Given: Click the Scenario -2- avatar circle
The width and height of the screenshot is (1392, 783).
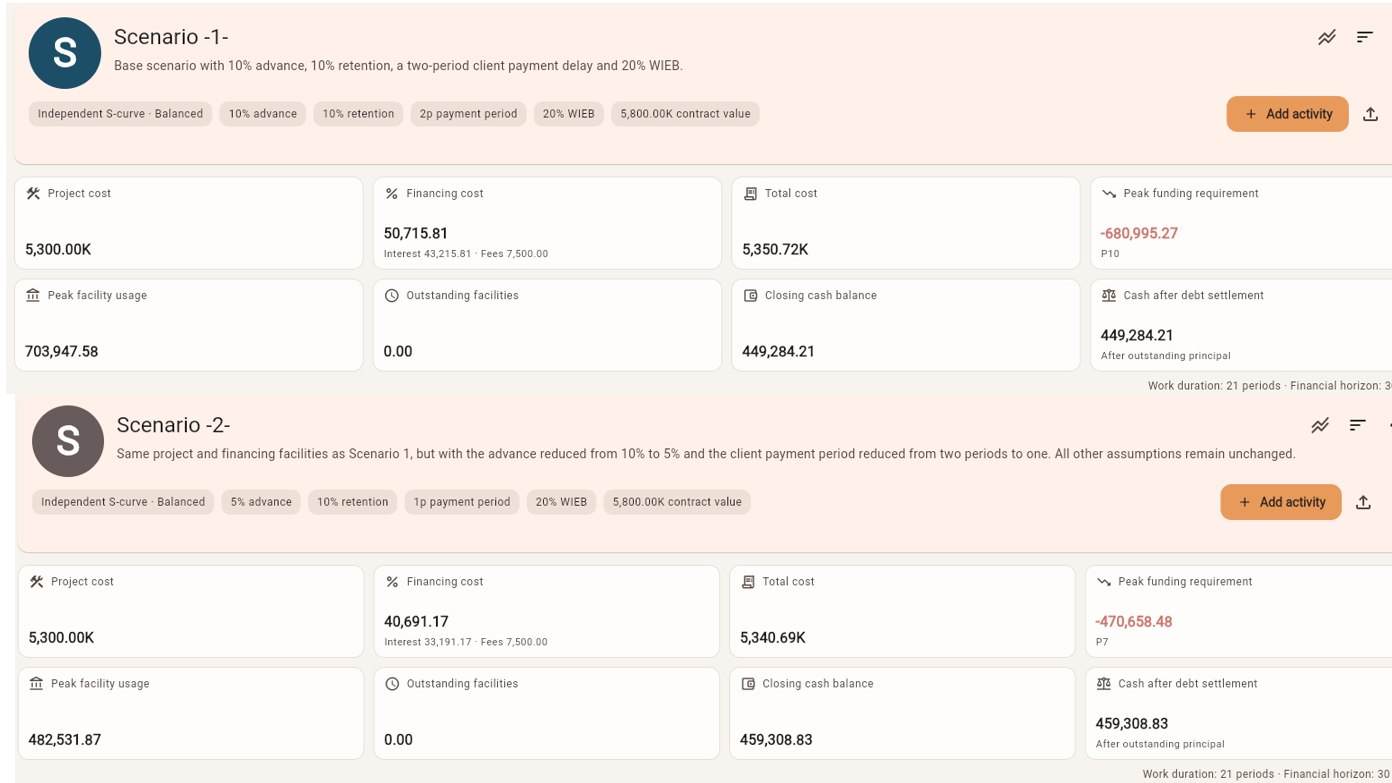Looking at the screenshot, I should tap(68, 441).
